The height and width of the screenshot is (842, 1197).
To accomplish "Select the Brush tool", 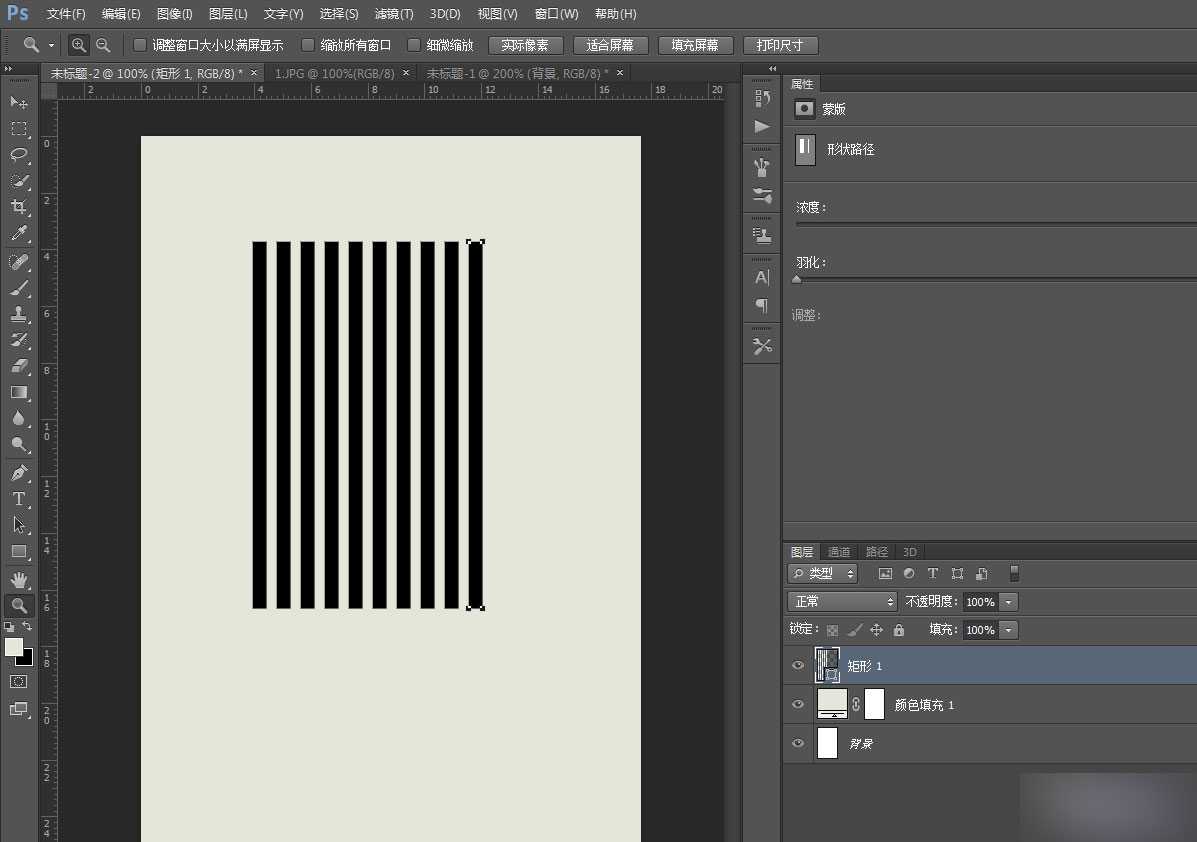I will coord(19,288).
